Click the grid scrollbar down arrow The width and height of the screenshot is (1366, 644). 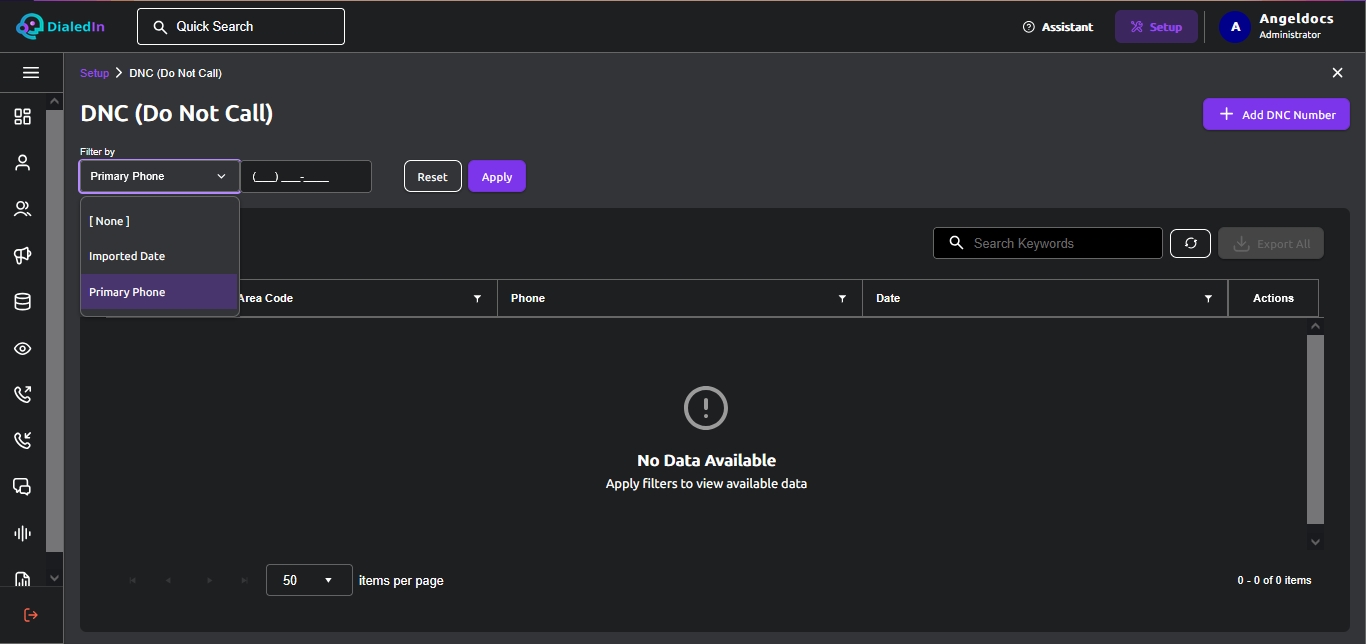[x=1315, y=541]
